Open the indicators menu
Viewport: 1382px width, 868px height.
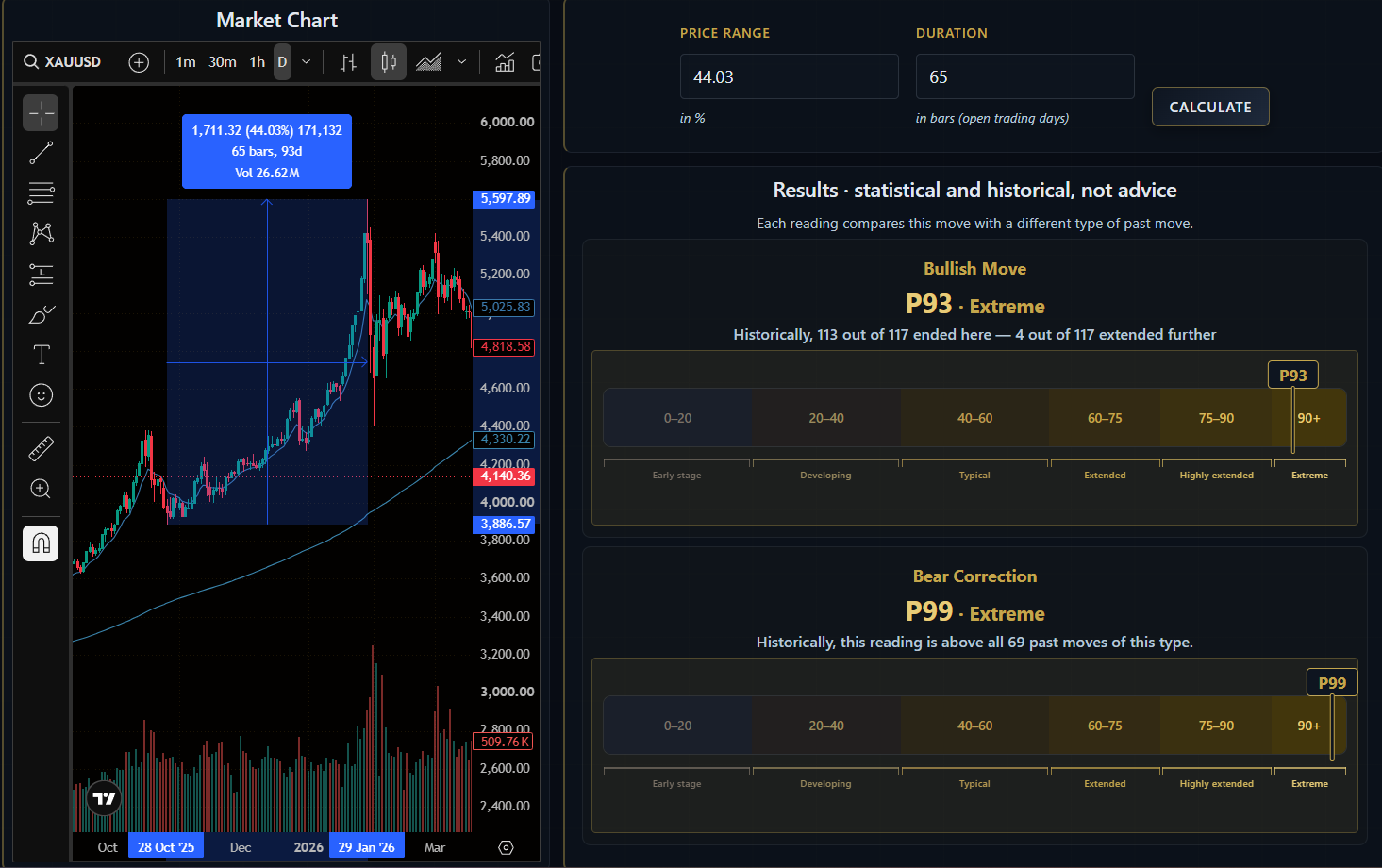point(505,62)
